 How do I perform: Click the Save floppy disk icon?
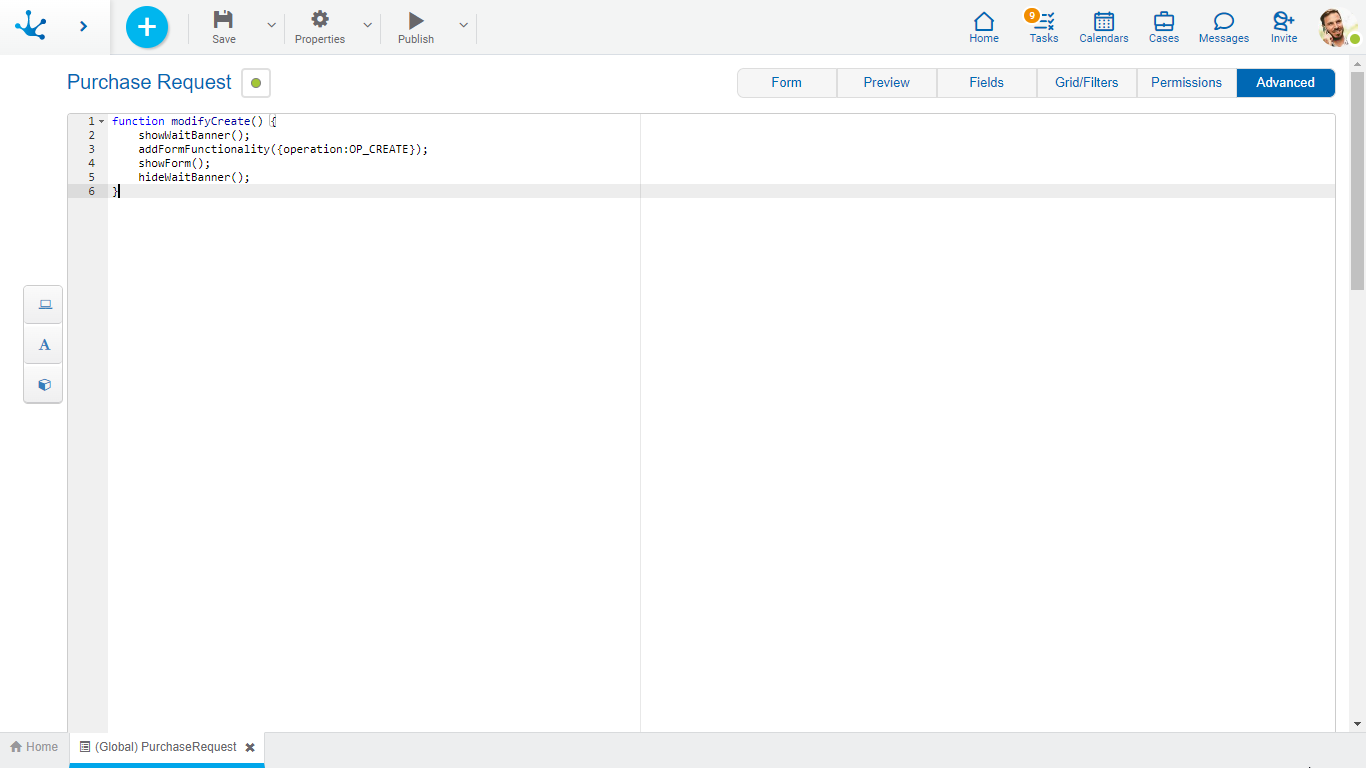click(224, 20)
